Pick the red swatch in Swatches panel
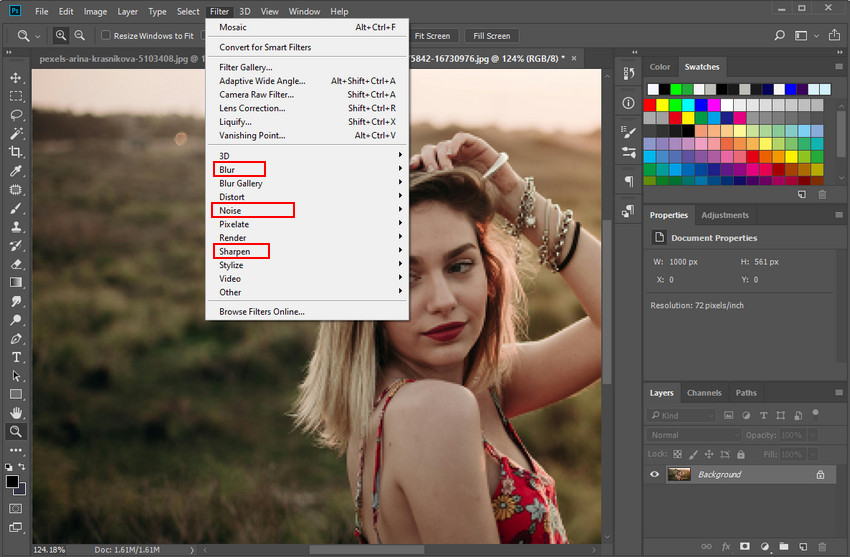The image size is (850, 557). [650, 105]
